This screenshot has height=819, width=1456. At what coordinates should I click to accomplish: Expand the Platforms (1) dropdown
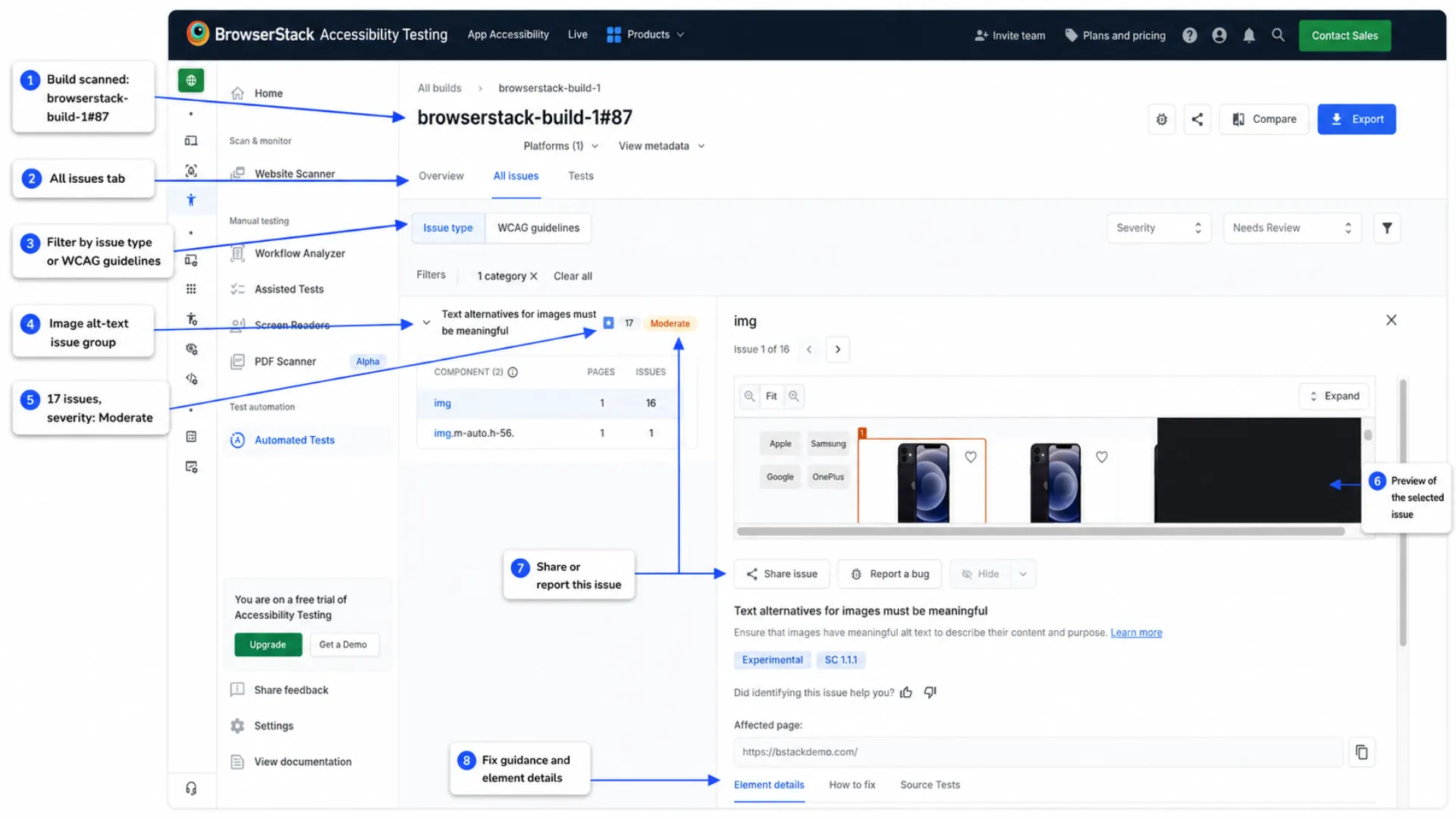[560, 146]
